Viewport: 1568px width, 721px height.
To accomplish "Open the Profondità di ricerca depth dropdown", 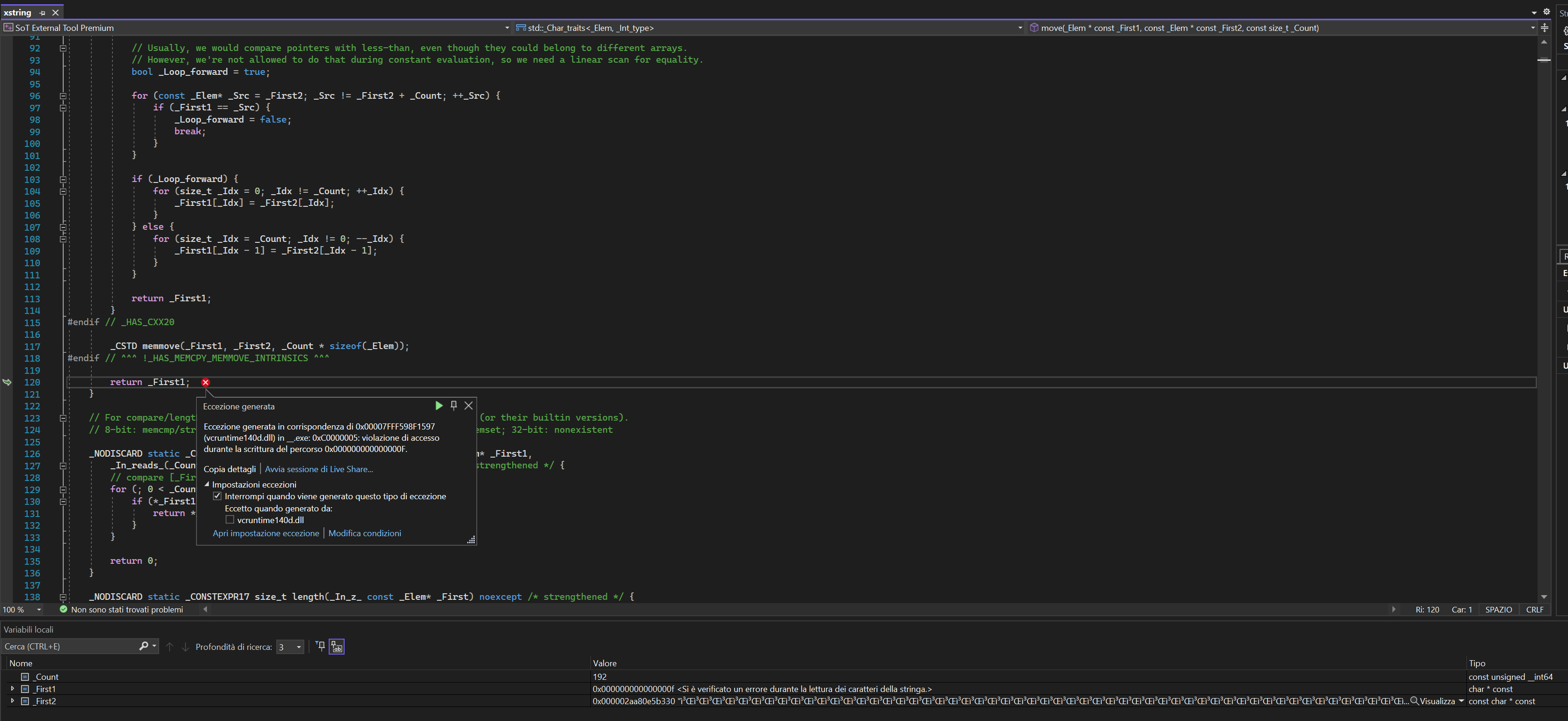I will [299, 647].
